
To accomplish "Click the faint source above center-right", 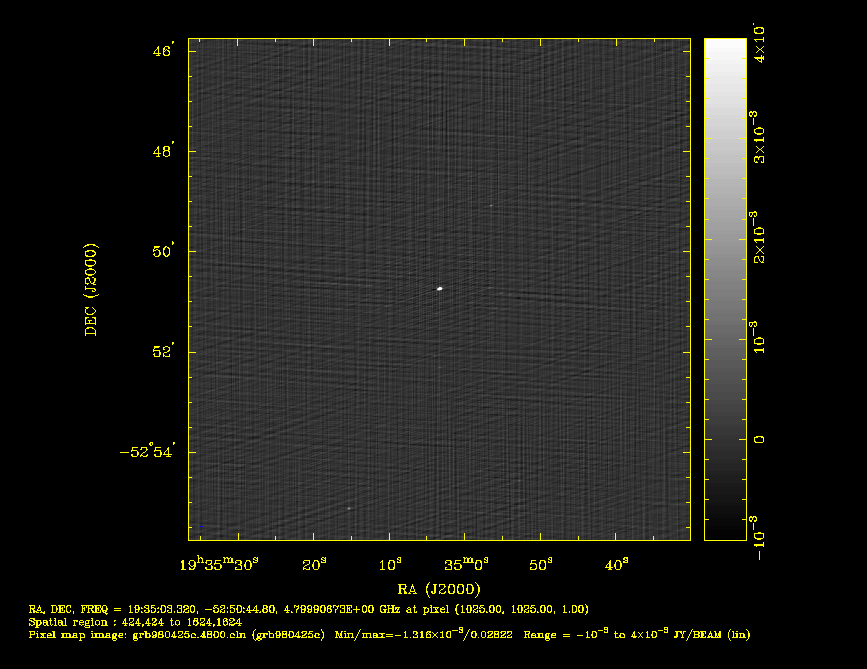I will point(490,206).
